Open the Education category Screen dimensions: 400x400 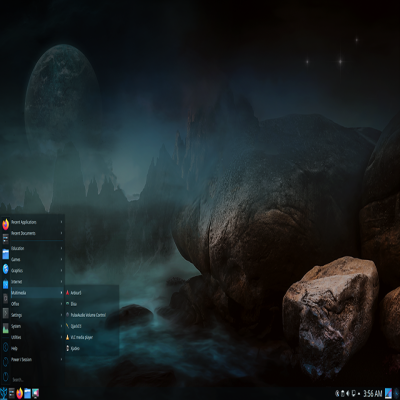click(x=37, y=248)
